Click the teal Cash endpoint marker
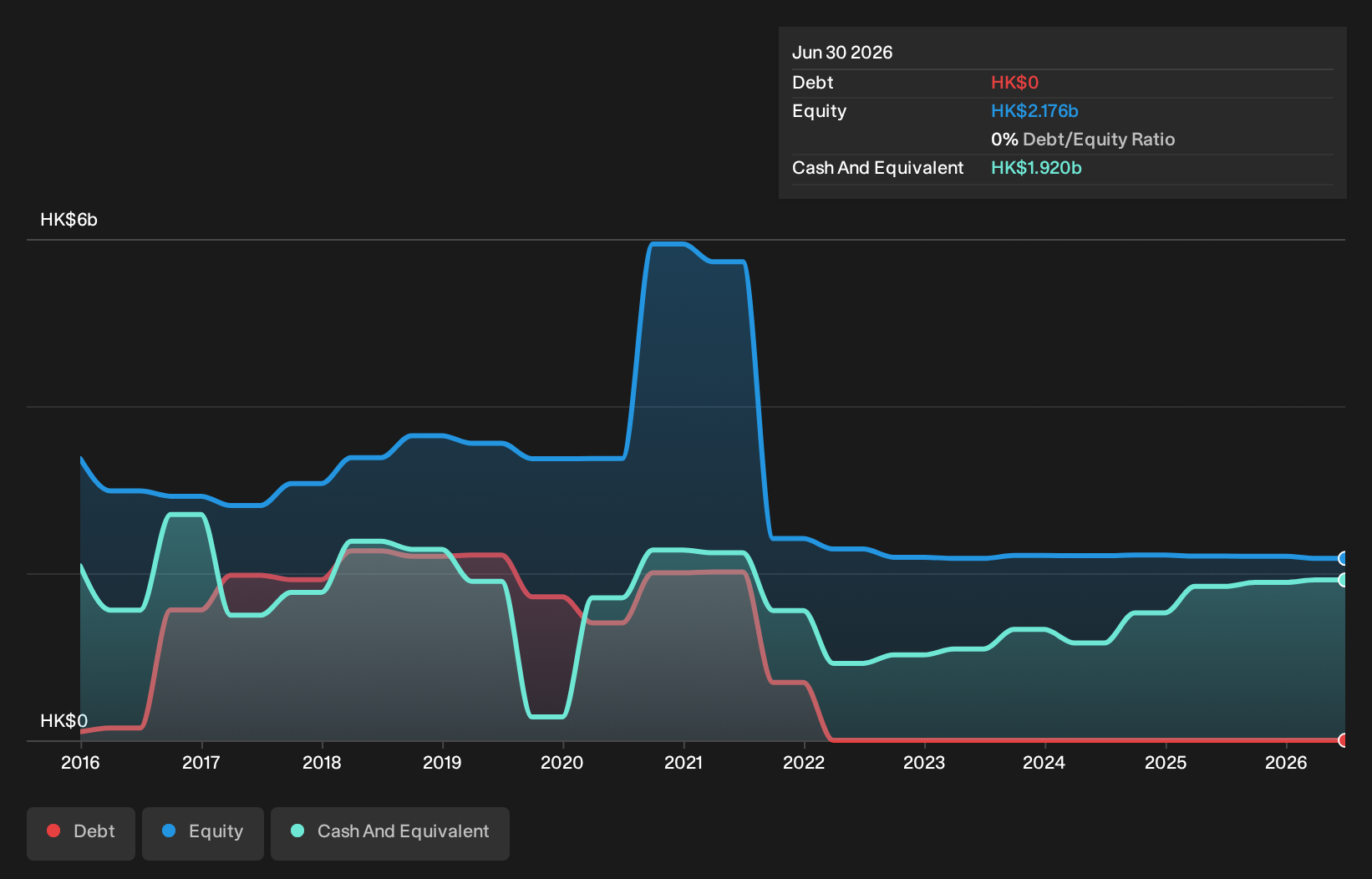Viewport: 1372px width, 879px height. [1344, 580]
